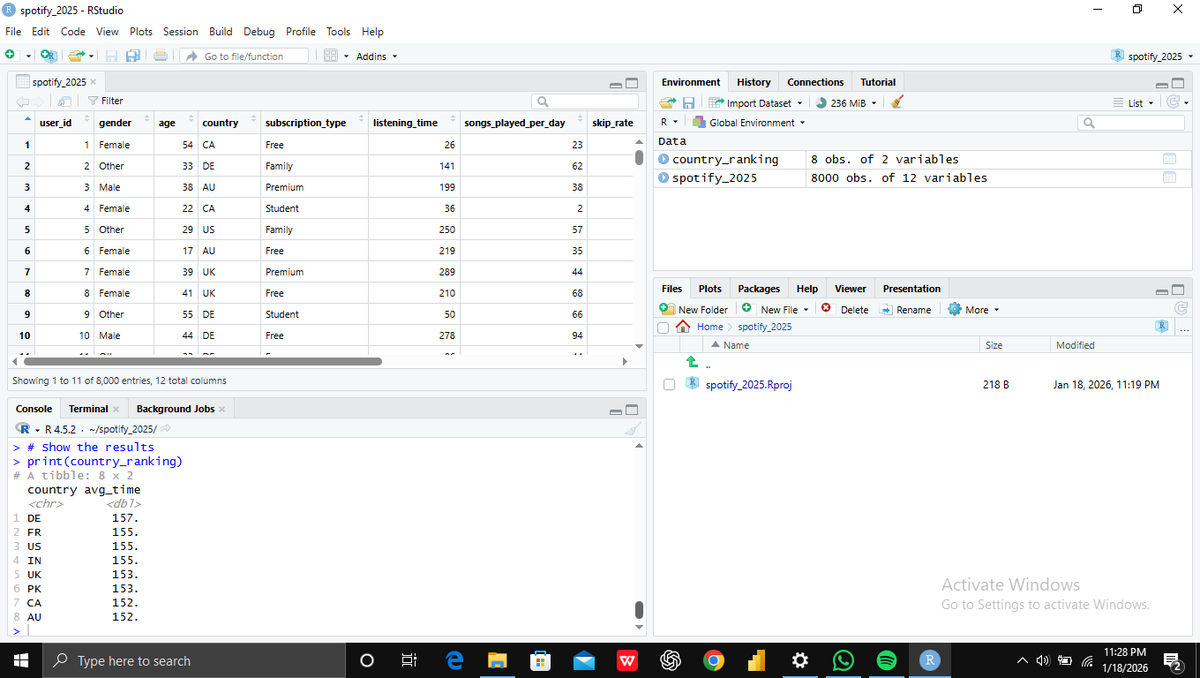Open the Import Dataset dropdown
The width and height of the screenshot is (1200, 678).
click(756, 103)
